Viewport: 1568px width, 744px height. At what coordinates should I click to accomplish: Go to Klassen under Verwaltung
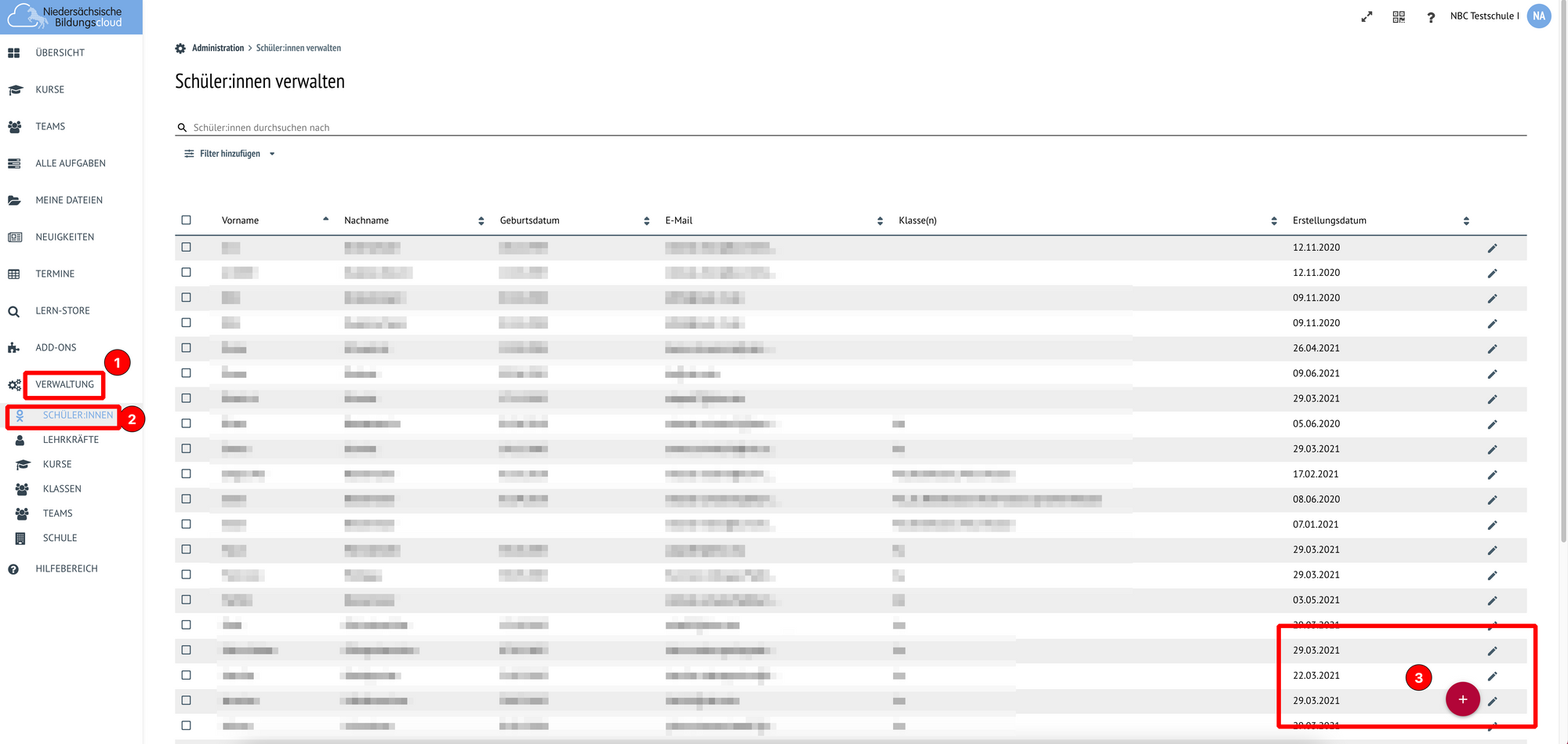tap(62, 489)
